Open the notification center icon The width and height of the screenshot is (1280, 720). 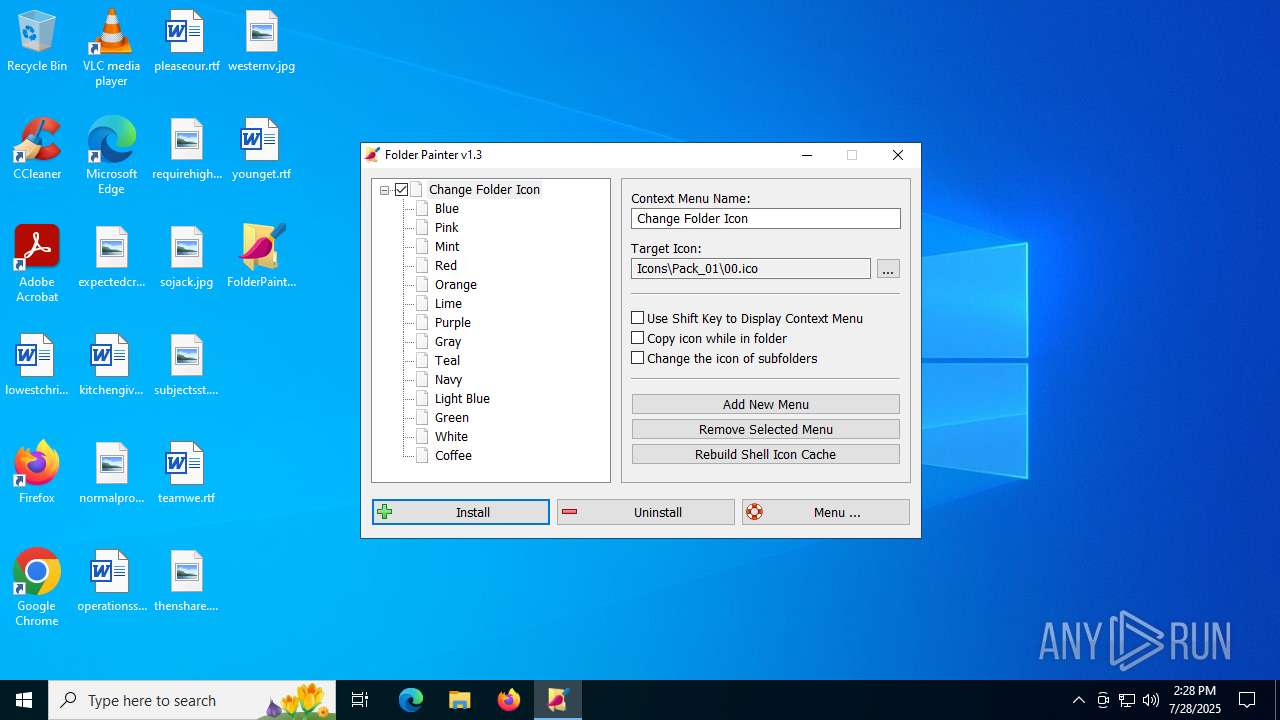click(1247, 700)
